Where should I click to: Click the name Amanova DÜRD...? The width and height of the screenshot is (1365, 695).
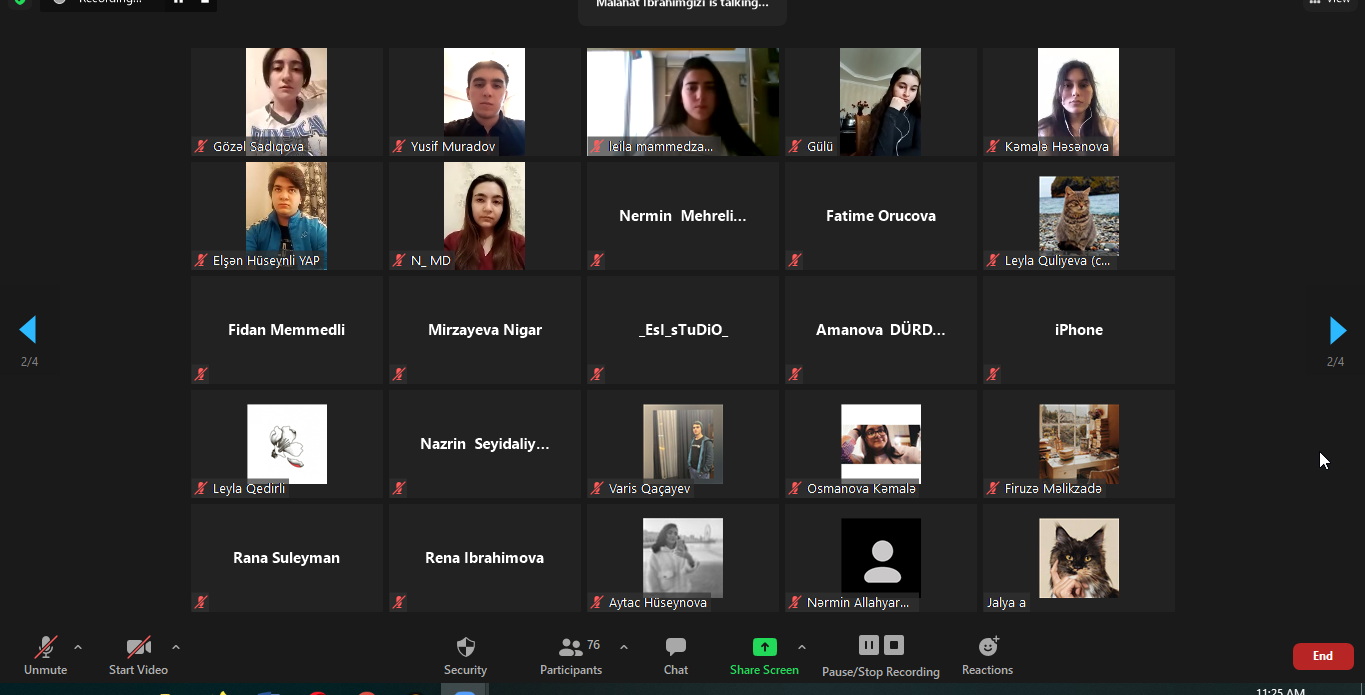[x=880, y=330]
